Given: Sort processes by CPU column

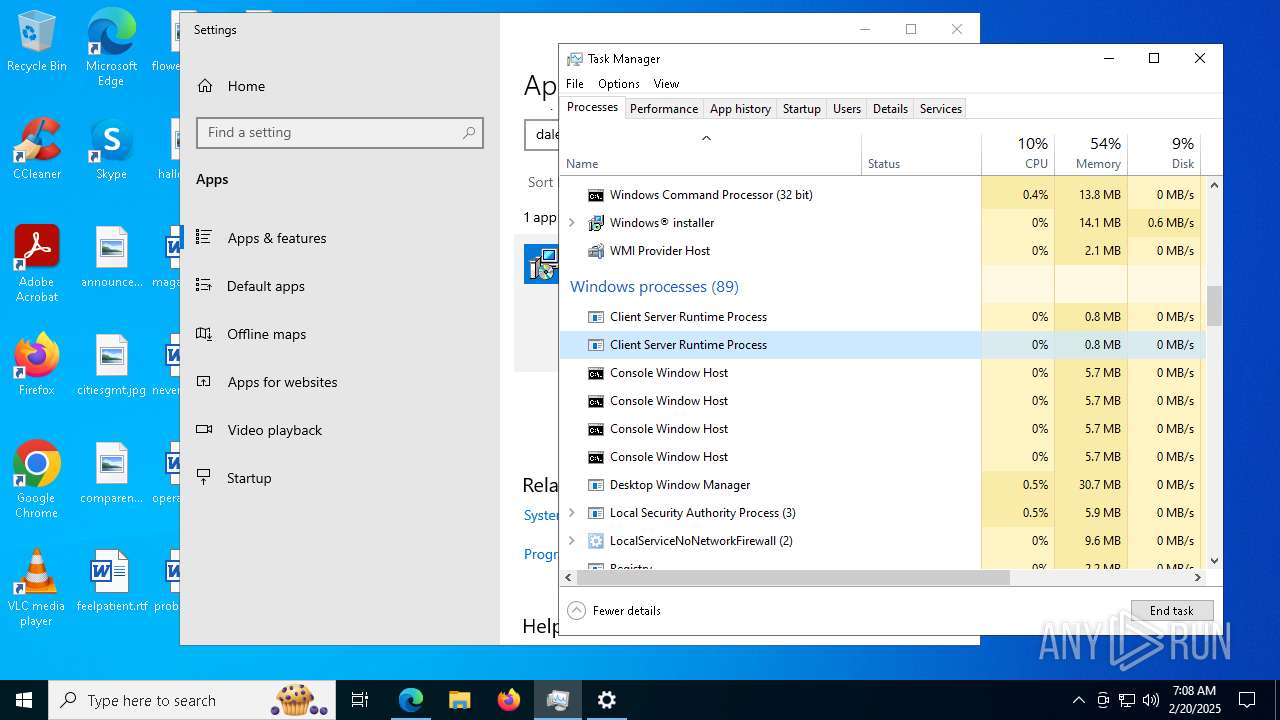Looking at the screenshot, I should coord(1018,154).
